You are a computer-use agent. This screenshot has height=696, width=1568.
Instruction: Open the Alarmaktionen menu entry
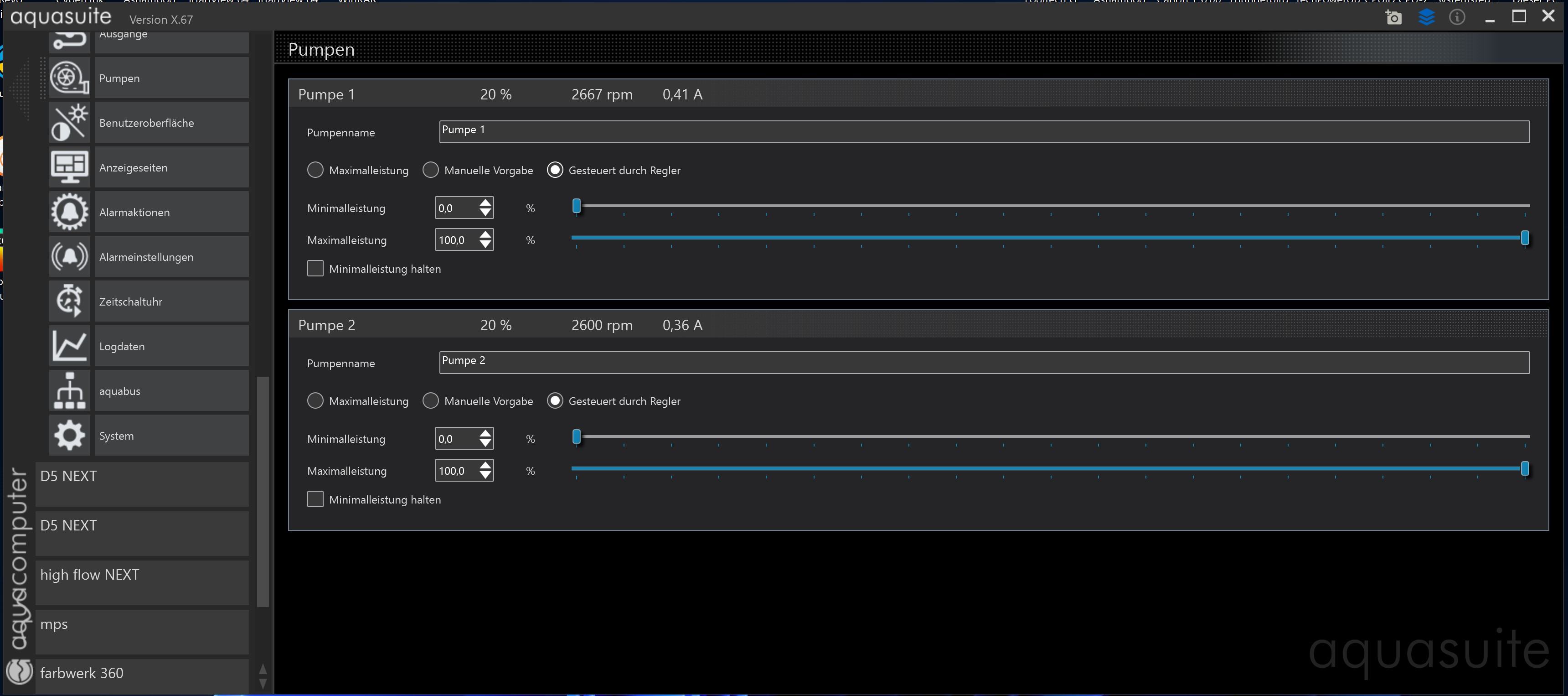tap(172, 212)
